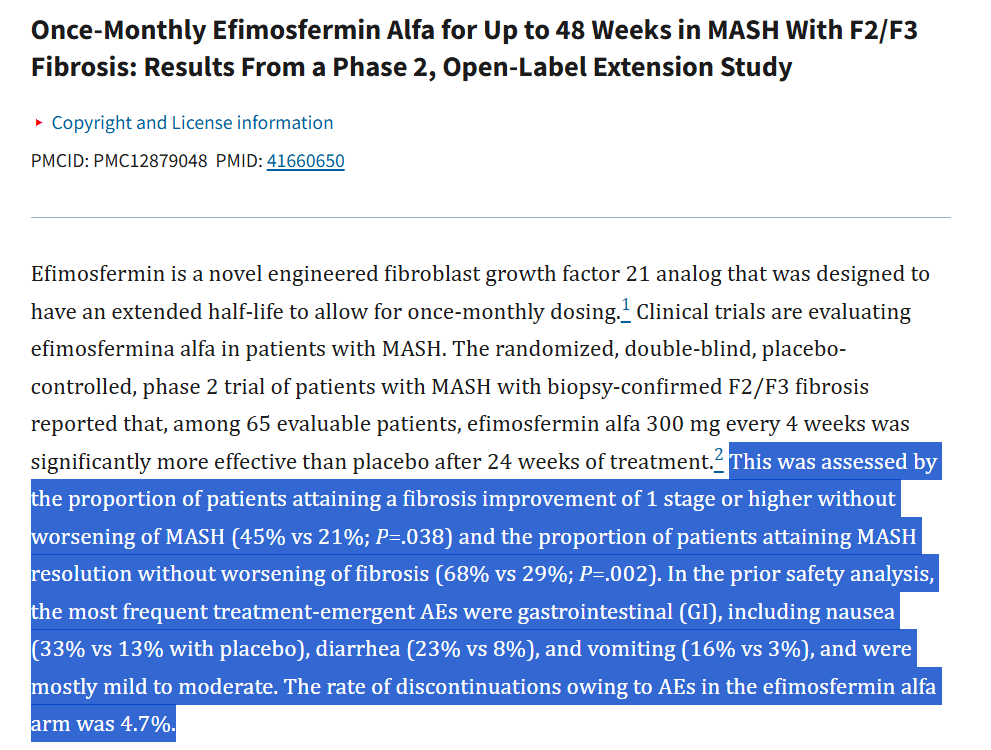The height and width of the screenshot is (750, 991).
Task: Click the final highlighted '4.7%' value
Action: [x=147, y=724]
